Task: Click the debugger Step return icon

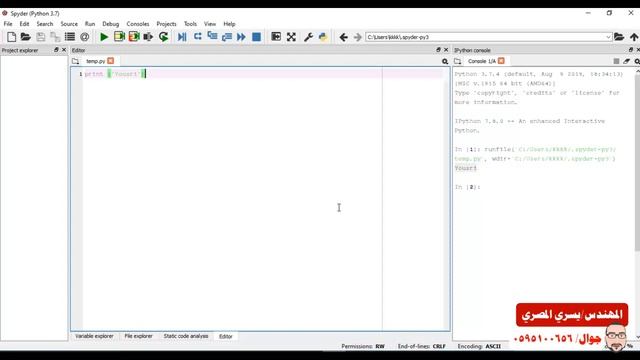Action: (227, 37)
